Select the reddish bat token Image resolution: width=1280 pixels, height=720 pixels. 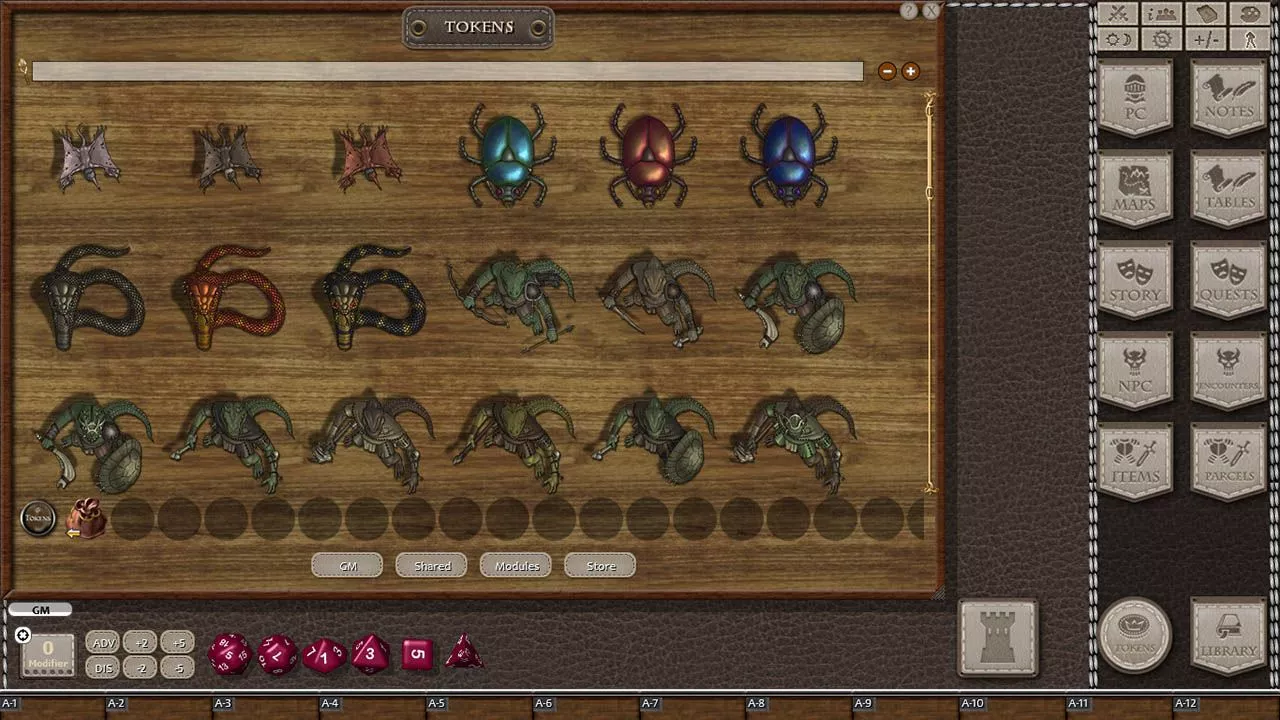(368, 158)
